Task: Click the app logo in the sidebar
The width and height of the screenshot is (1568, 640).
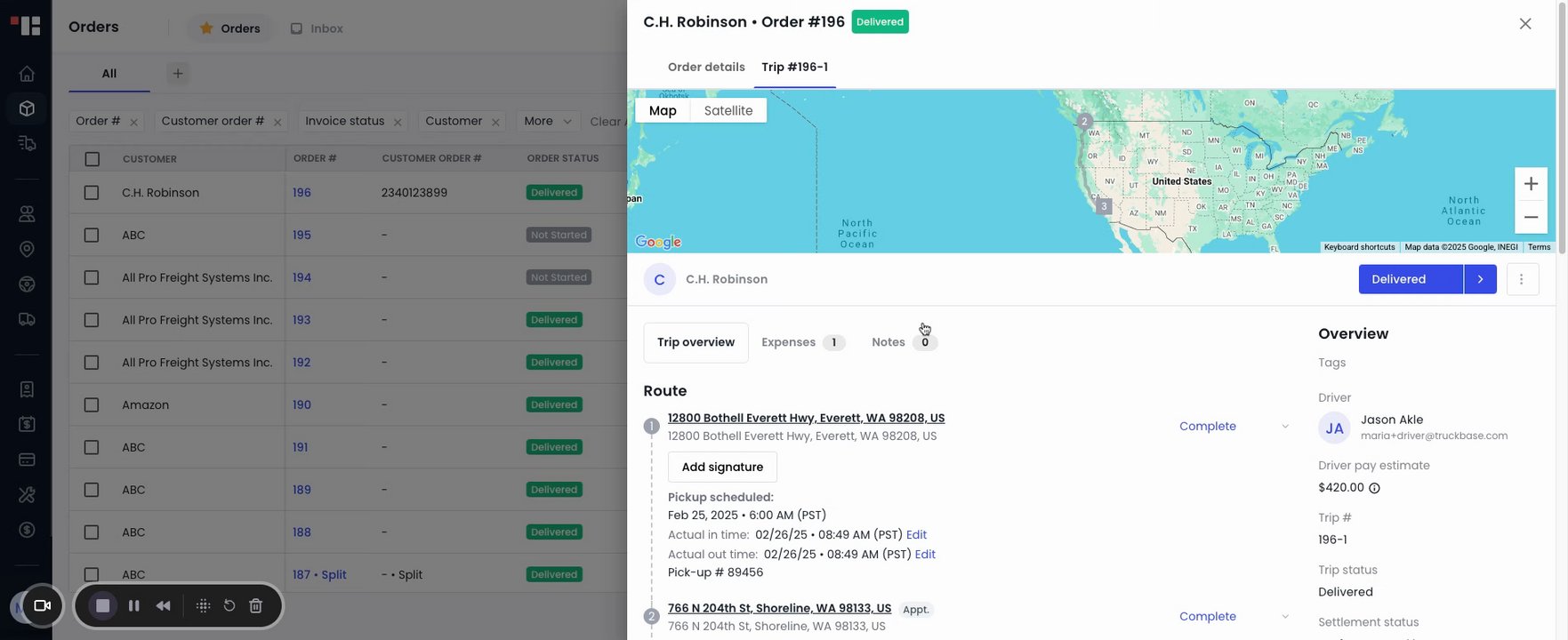Action: (26, 26)
